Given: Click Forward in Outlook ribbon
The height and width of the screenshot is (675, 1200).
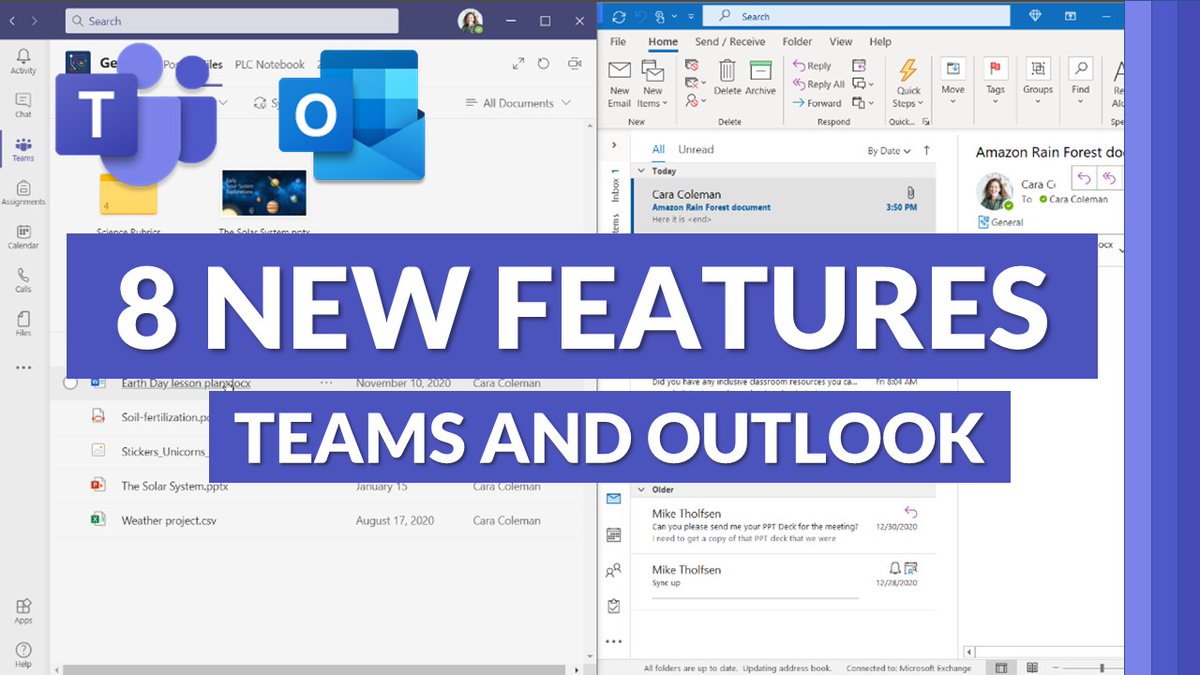Looking at the screenshot, I should tap(817, 103).
